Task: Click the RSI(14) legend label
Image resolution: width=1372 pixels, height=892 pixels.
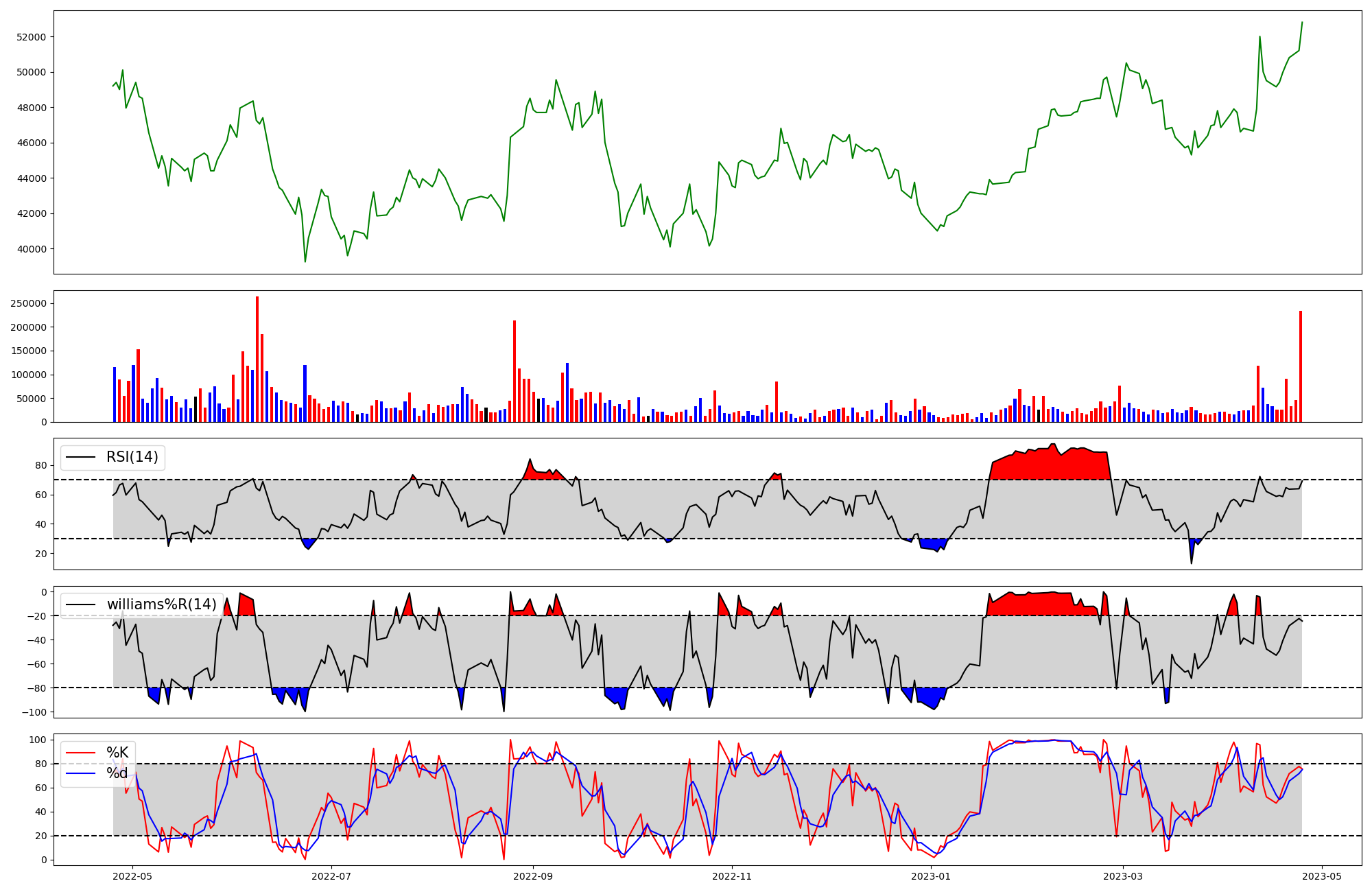Action: tap(132, 457)
